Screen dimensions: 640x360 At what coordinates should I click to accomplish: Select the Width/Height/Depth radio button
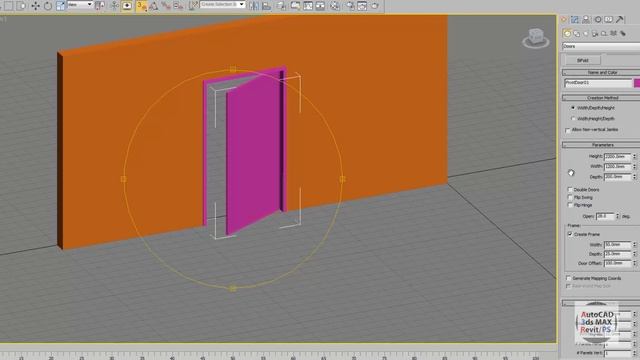(573, 119)
